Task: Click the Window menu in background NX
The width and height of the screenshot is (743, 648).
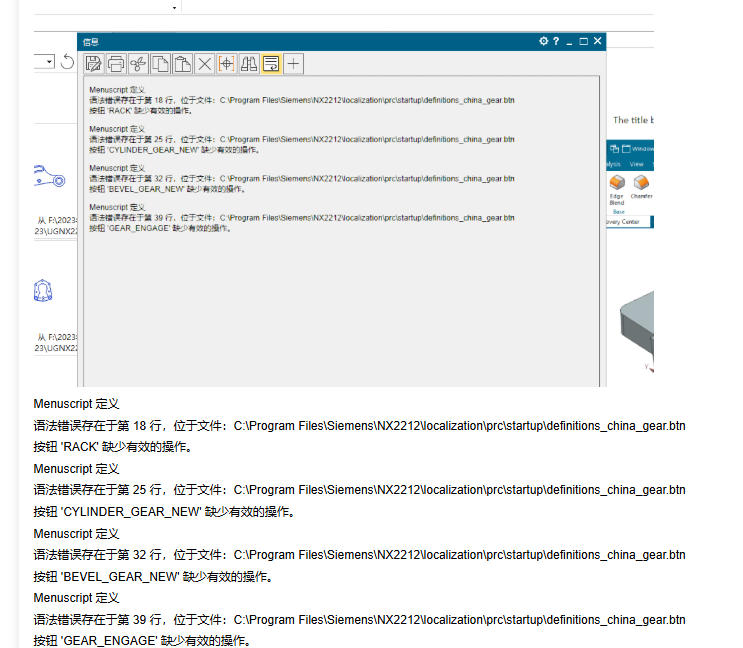Action: point(638,149)
